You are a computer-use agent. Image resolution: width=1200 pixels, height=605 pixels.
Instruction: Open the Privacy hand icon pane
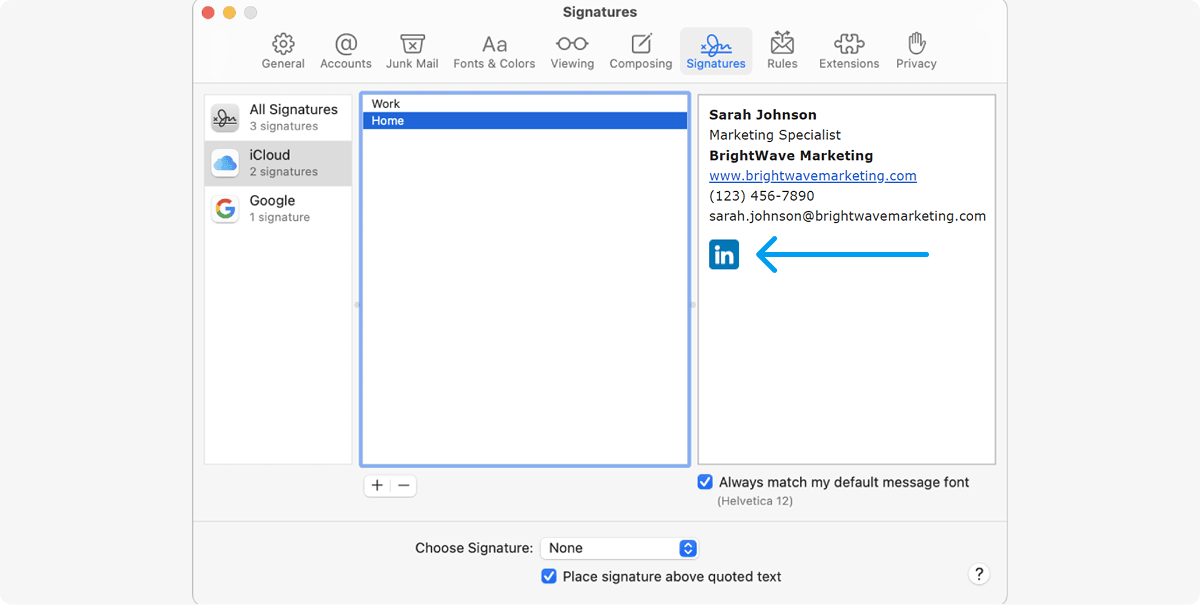pyautogui.click(x=916, y=50)
